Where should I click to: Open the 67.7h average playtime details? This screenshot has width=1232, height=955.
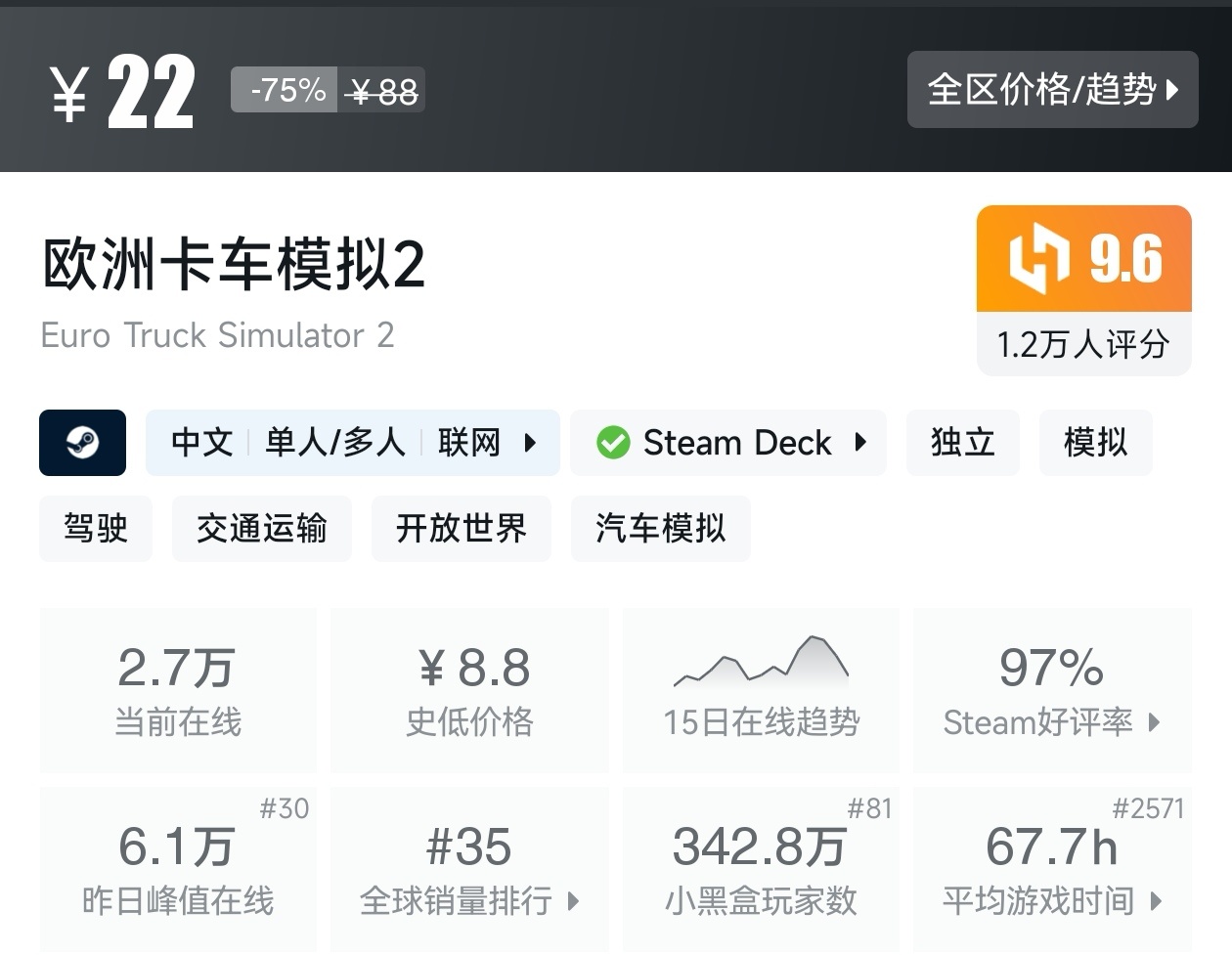click(x=1052, y=869)
